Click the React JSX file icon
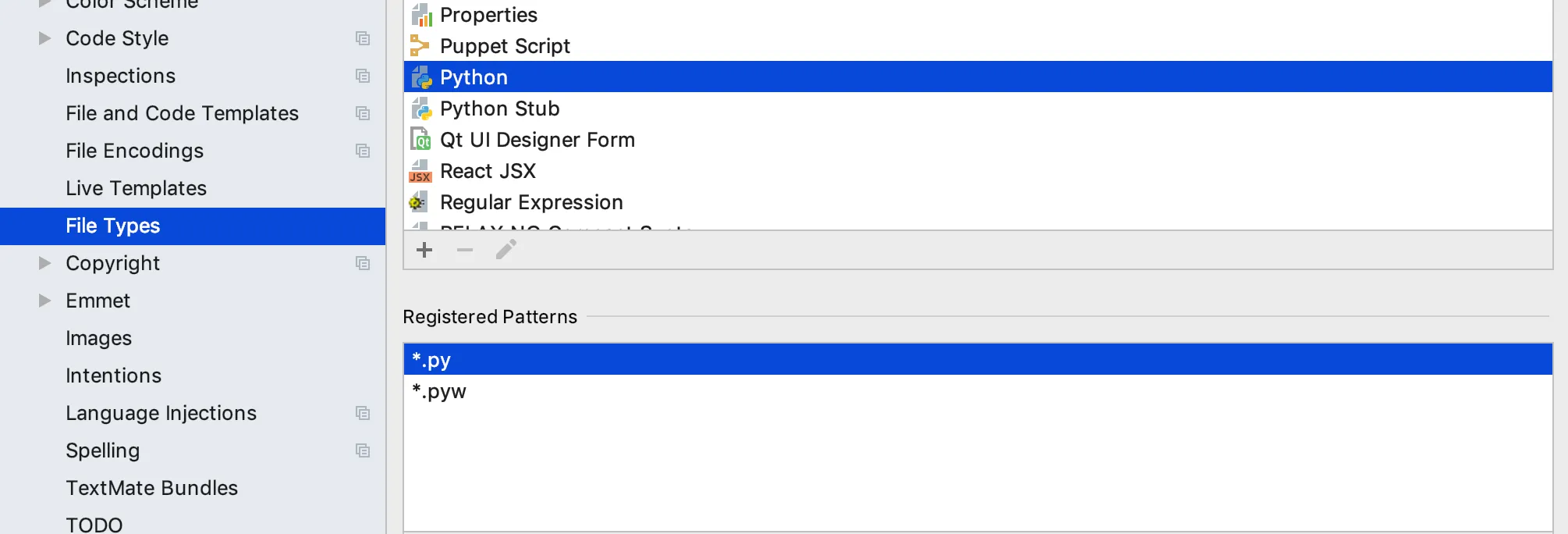Viewport: 1568px width, 534px height. tap(420, 171)
